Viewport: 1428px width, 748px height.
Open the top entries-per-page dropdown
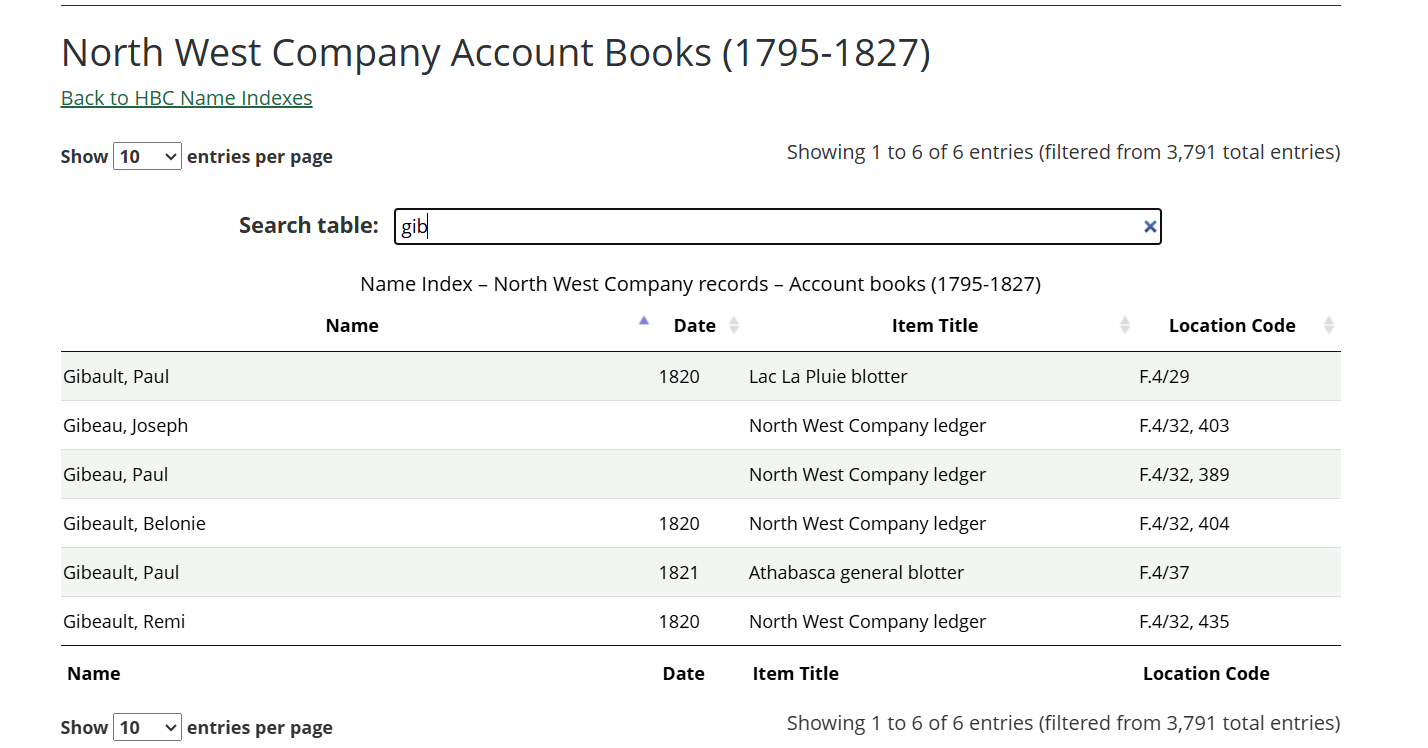pos(147,156)
